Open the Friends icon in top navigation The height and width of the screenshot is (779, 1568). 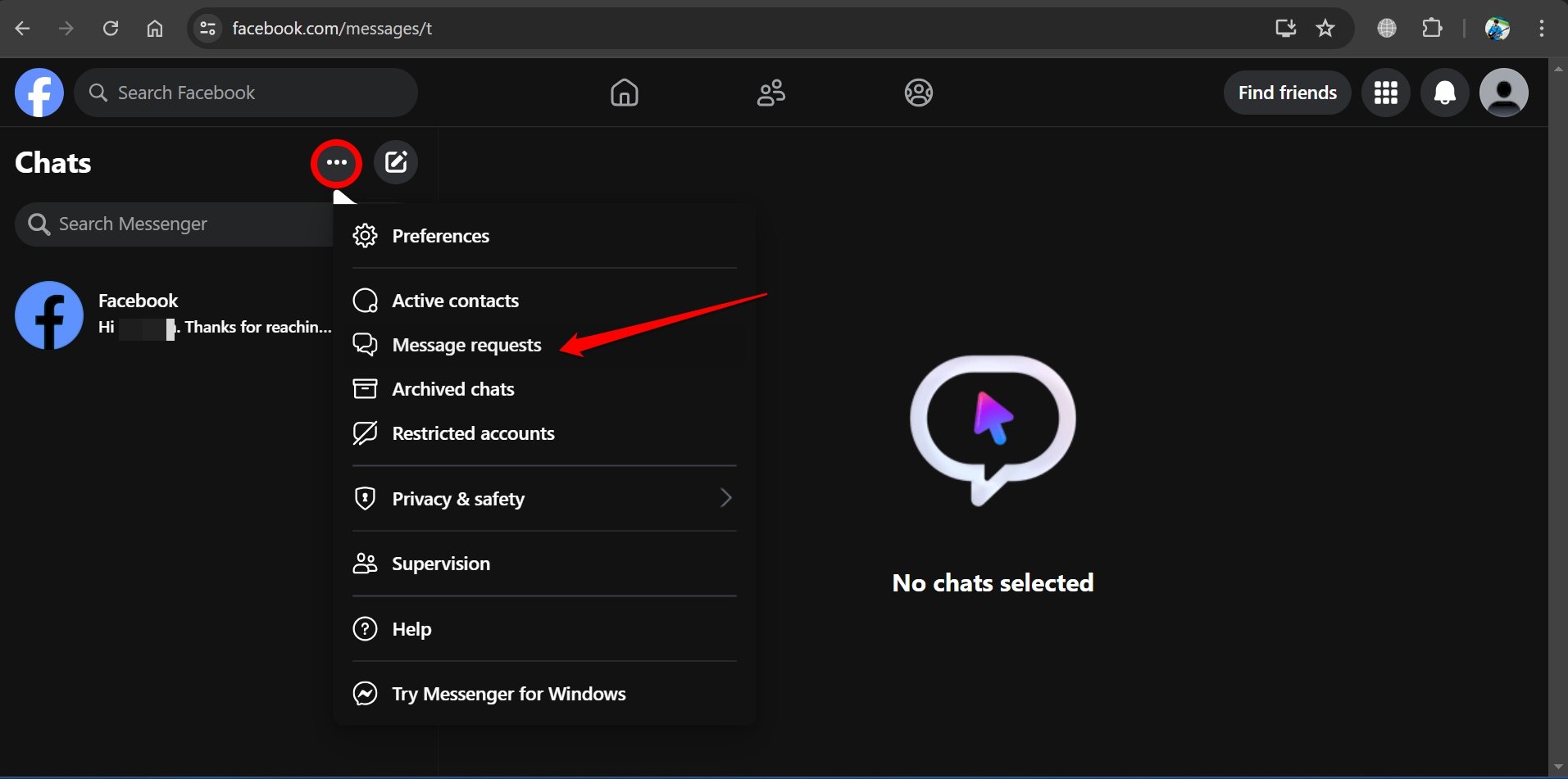770,93
